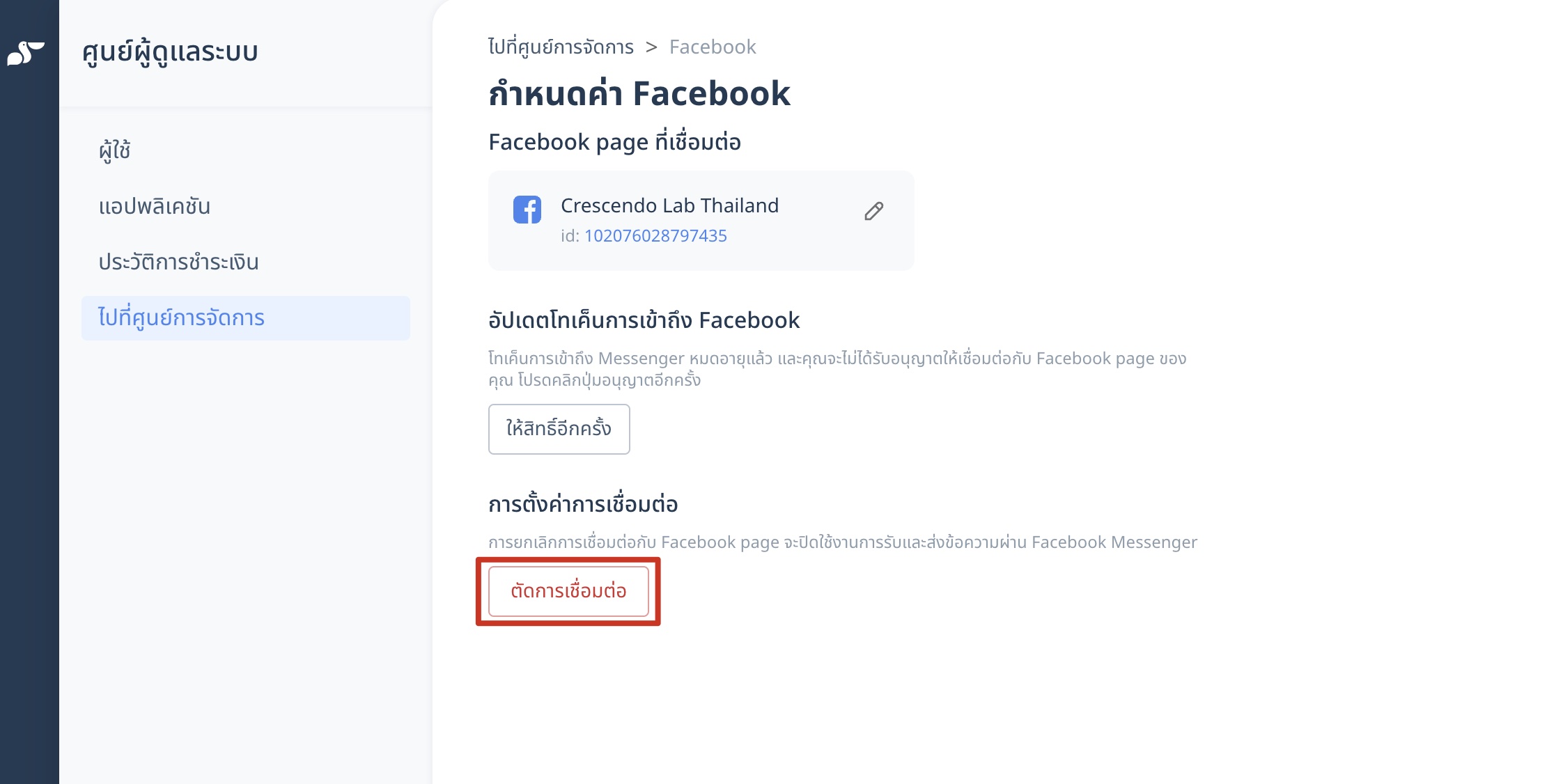Click the กำหนดค่า Facebook page title
The width and height of the screenshot is (1563, 784).
click(x=639, y=93)
